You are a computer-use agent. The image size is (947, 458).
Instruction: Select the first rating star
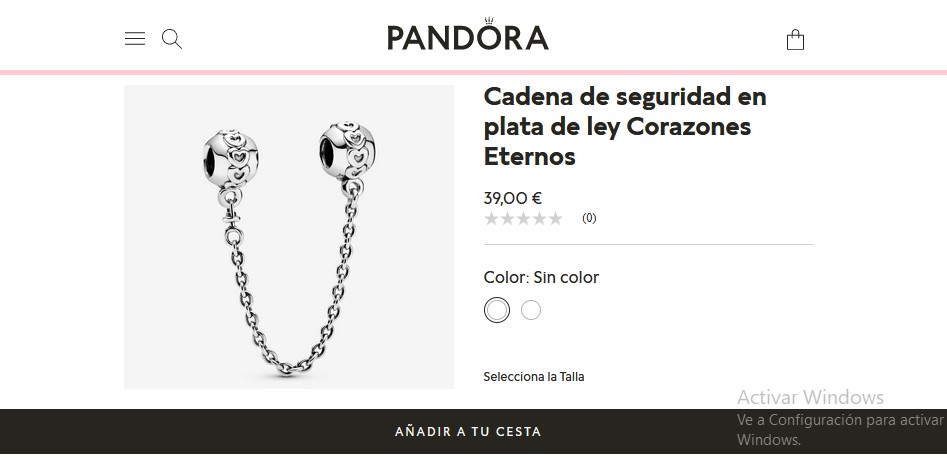(492, 219)
